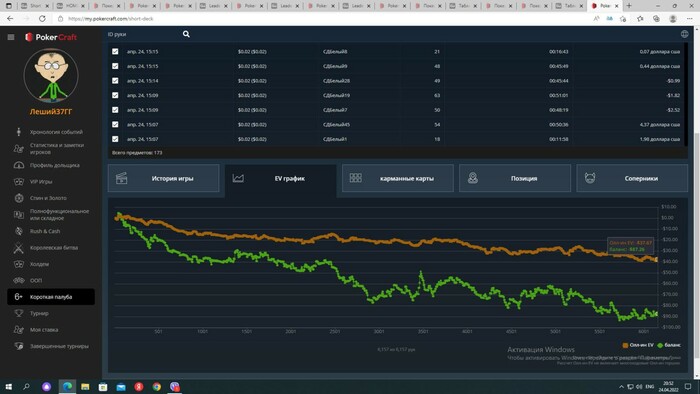The height and width of the screenshot is (394, 700).
Task: Open browser favorites star icon
Action: (x=640, y=19)
